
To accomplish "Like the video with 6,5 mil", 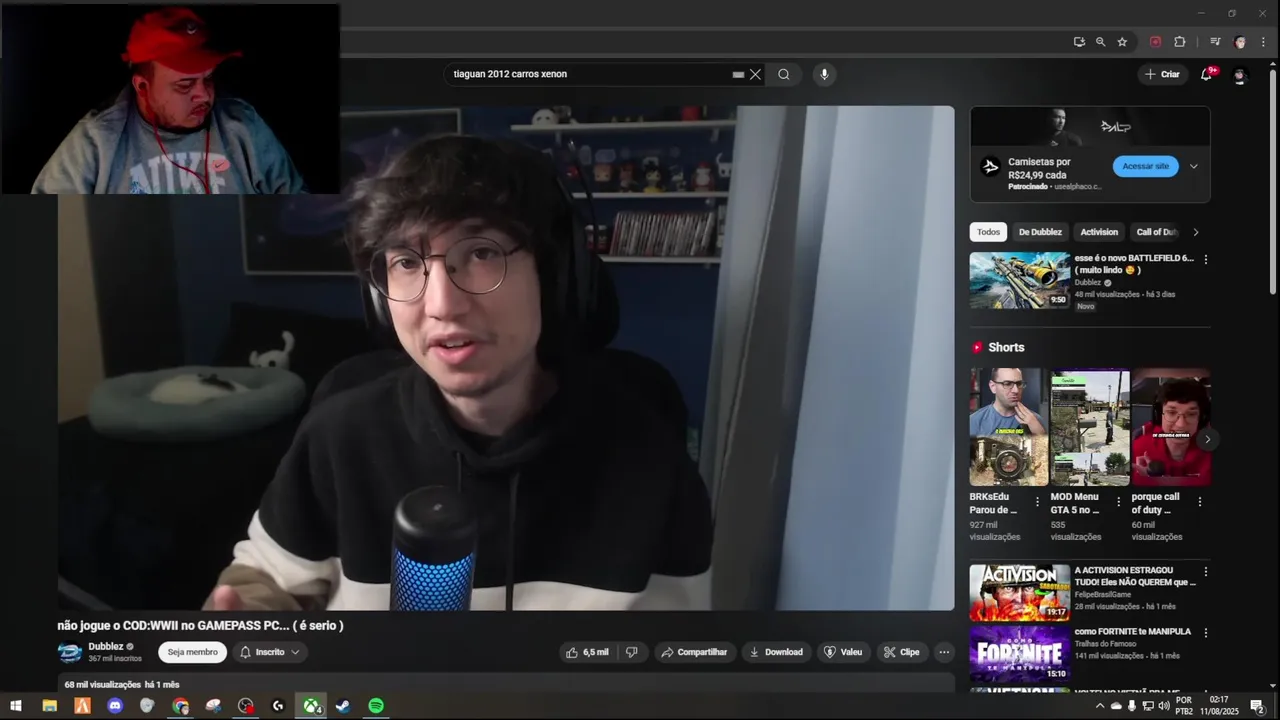I will tap(586, 652).
